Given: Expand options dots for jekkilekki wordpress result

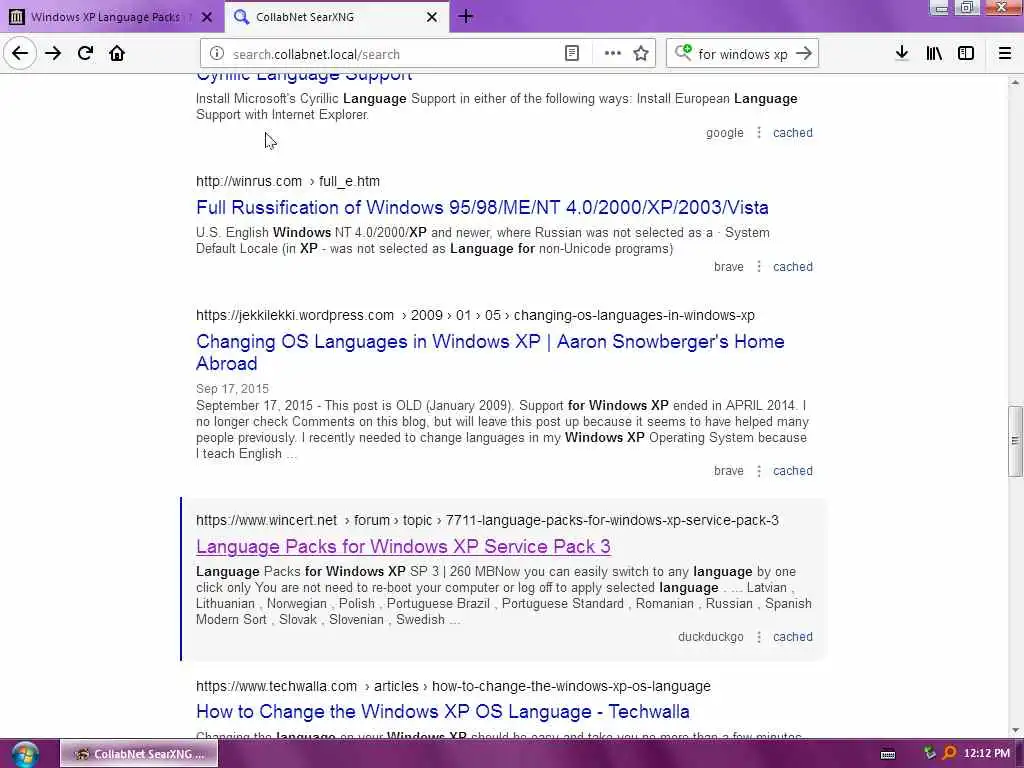Looking at the screenshot, I should click(x=758, y=471).
